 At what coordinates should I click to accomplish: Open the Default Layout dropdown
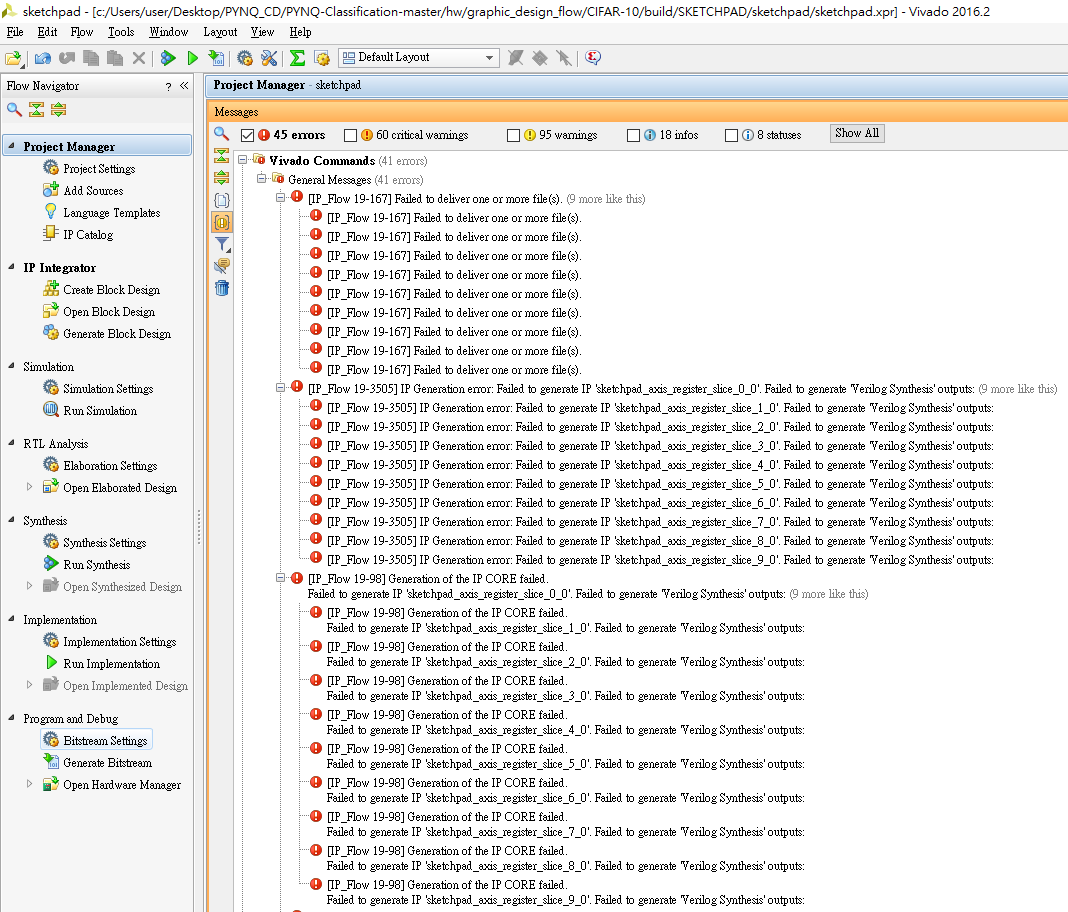(489, 57)
